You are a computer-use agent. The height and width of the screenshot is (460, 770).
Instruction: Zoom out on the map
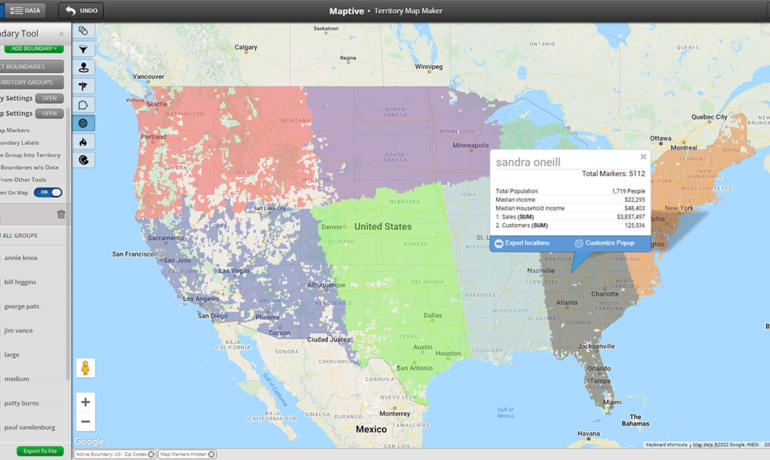click(x=85, y=422)
